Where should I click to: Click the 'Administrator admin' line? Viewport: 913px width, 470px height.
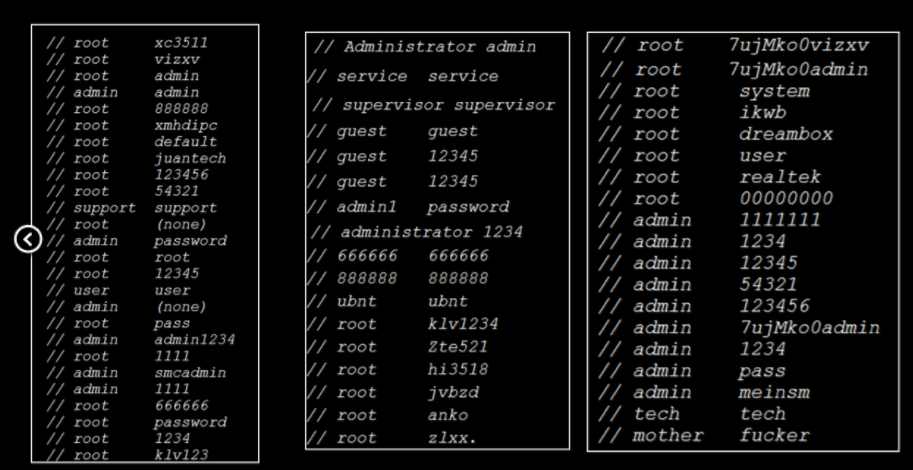(425, 47)
